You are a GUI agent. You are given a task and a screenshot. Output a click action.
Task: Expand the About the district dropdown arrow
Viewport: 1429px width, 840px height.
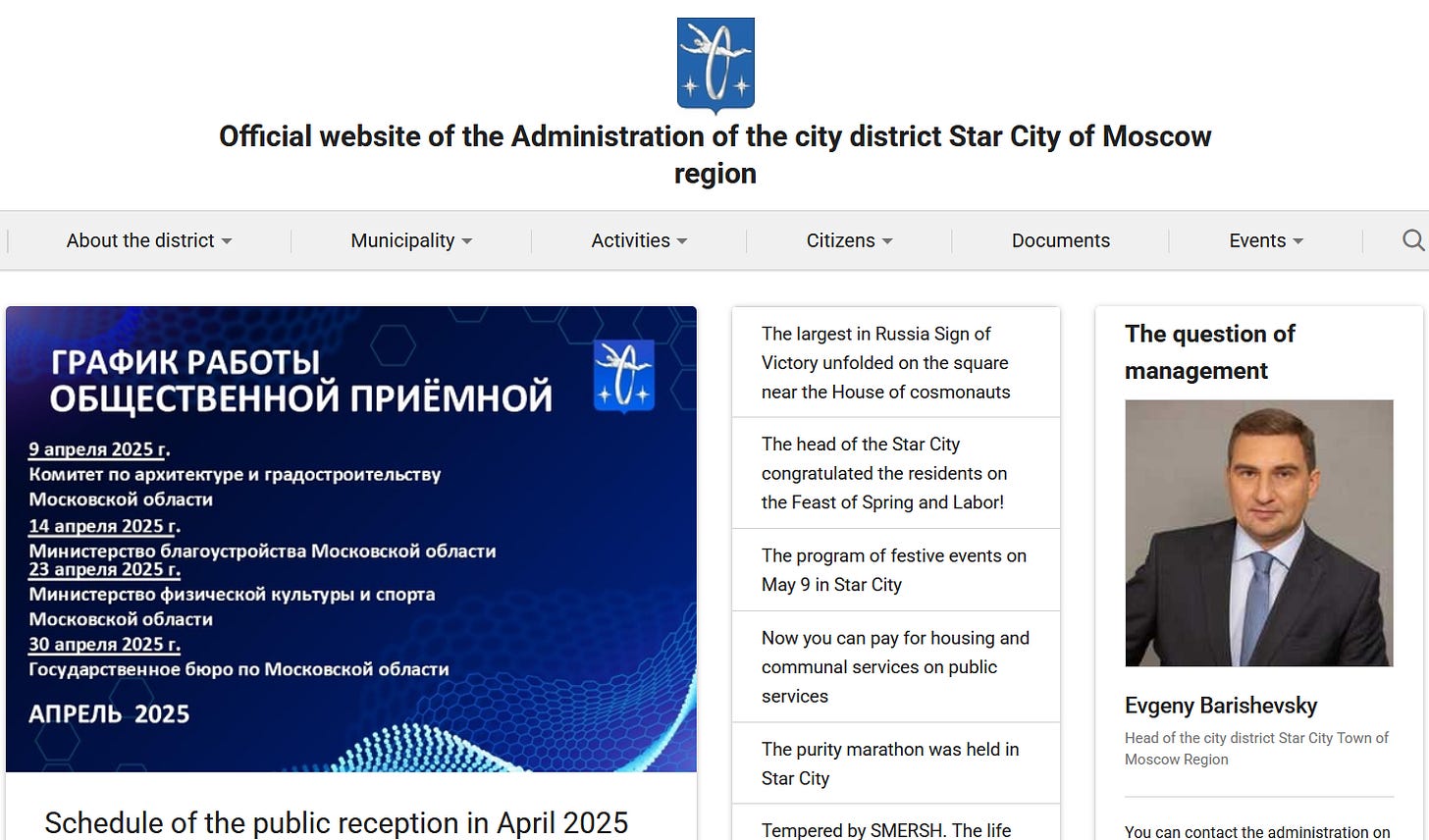[x=227, y=241]
